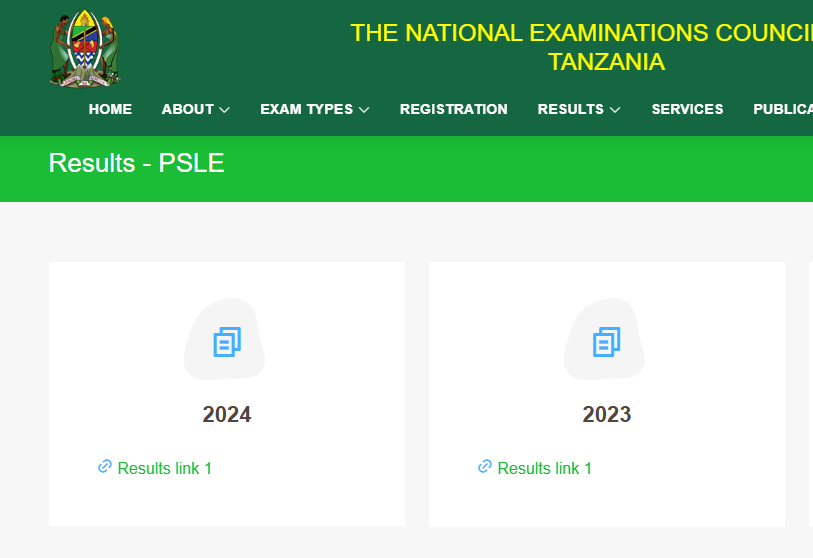813x558 pixels.
Task: Click the 2023 year heading
Action: click(x=607, y=414)
